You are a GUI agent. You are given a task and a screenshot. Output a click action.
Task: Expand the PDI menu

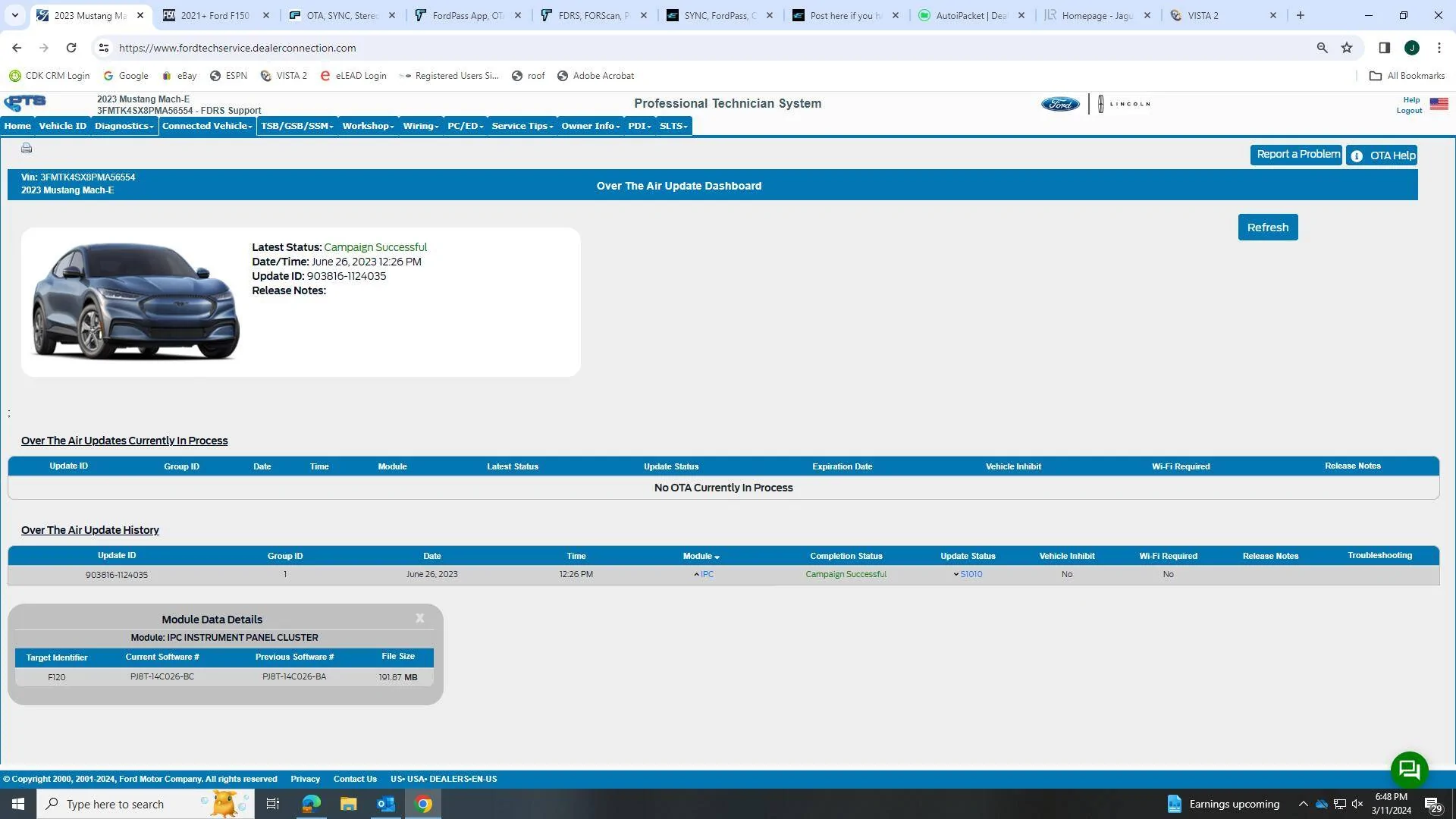(639, 126)
